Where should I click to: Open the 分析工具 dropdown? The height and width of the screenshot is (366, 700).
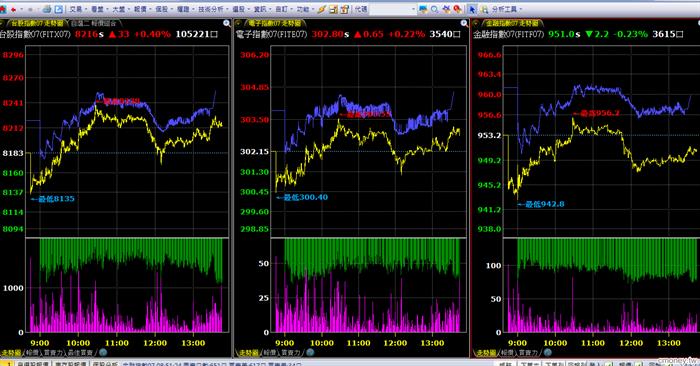(507, 9)
